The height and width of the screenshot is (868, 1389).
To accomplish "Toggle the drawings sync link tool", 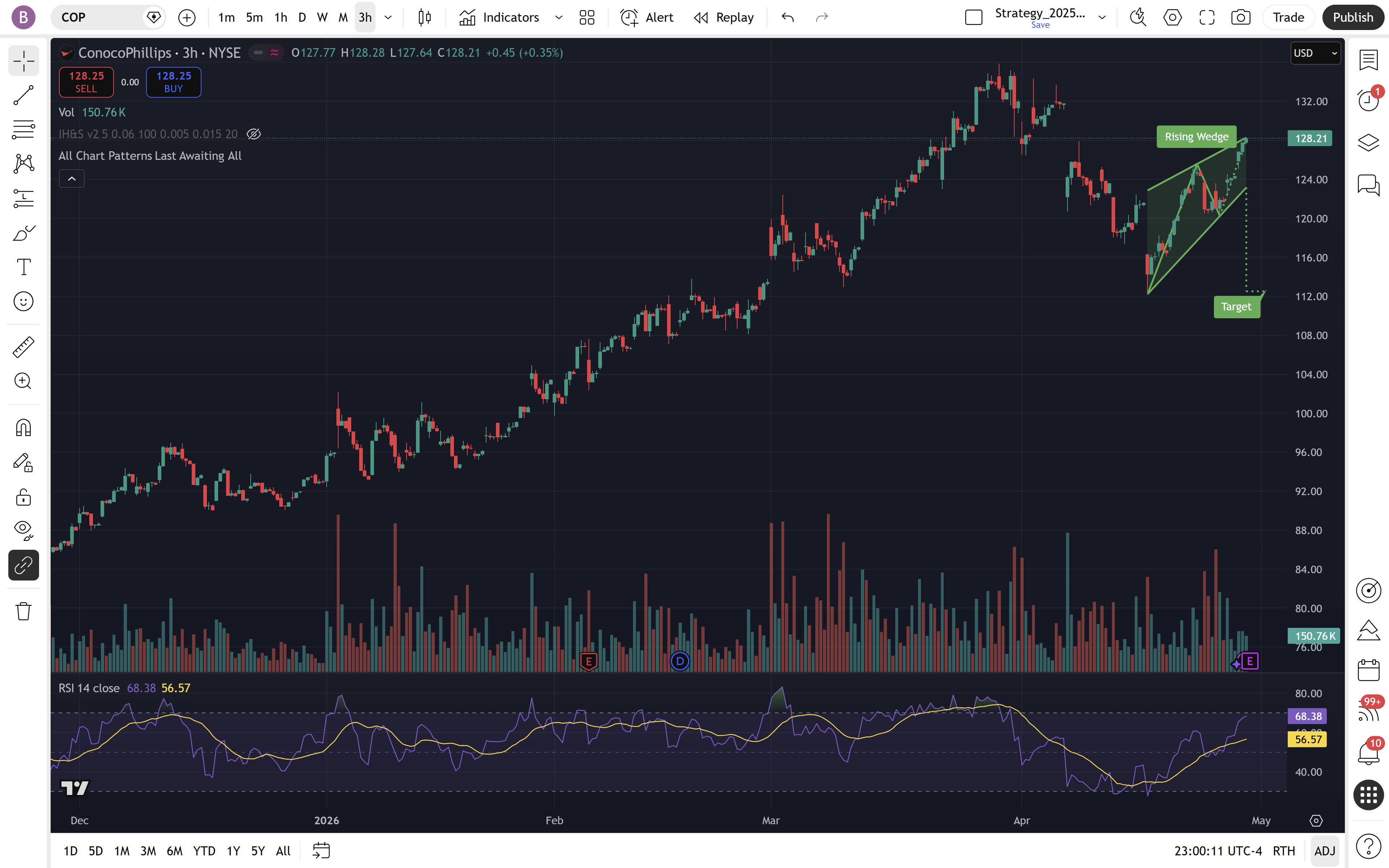I will pos(24,565).
